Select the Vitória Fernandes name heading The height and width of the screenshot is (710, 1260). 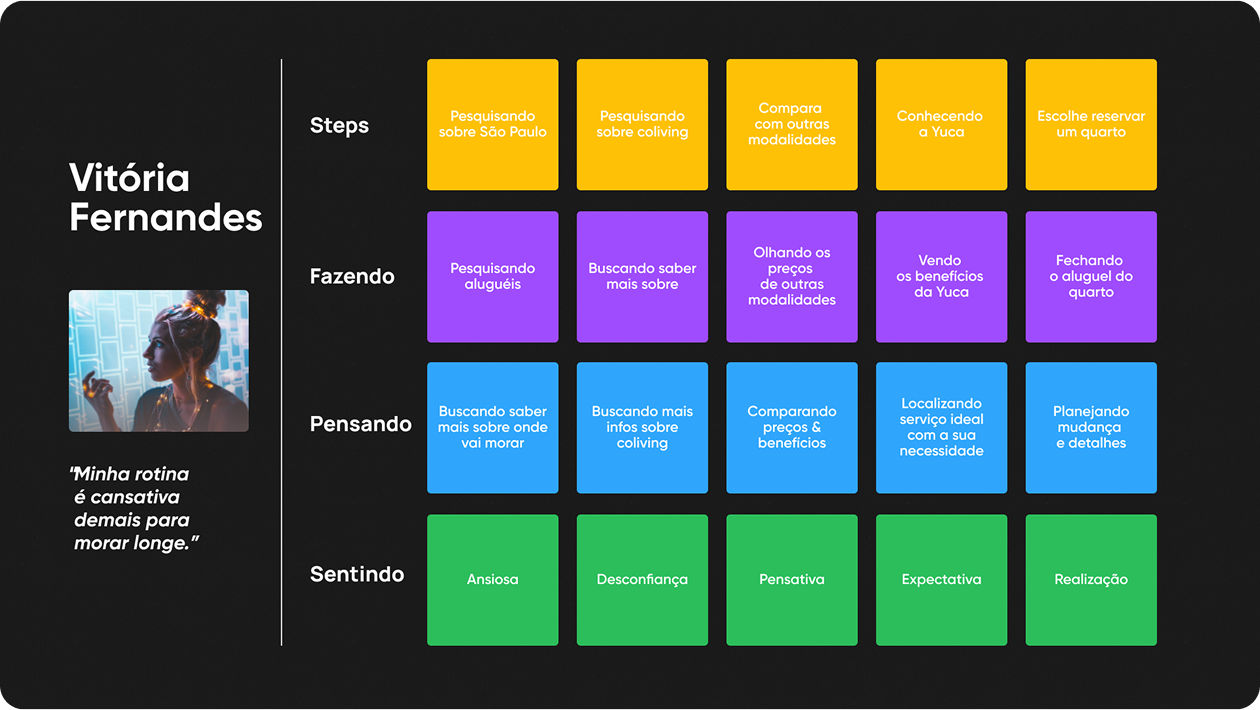[165, 198]
